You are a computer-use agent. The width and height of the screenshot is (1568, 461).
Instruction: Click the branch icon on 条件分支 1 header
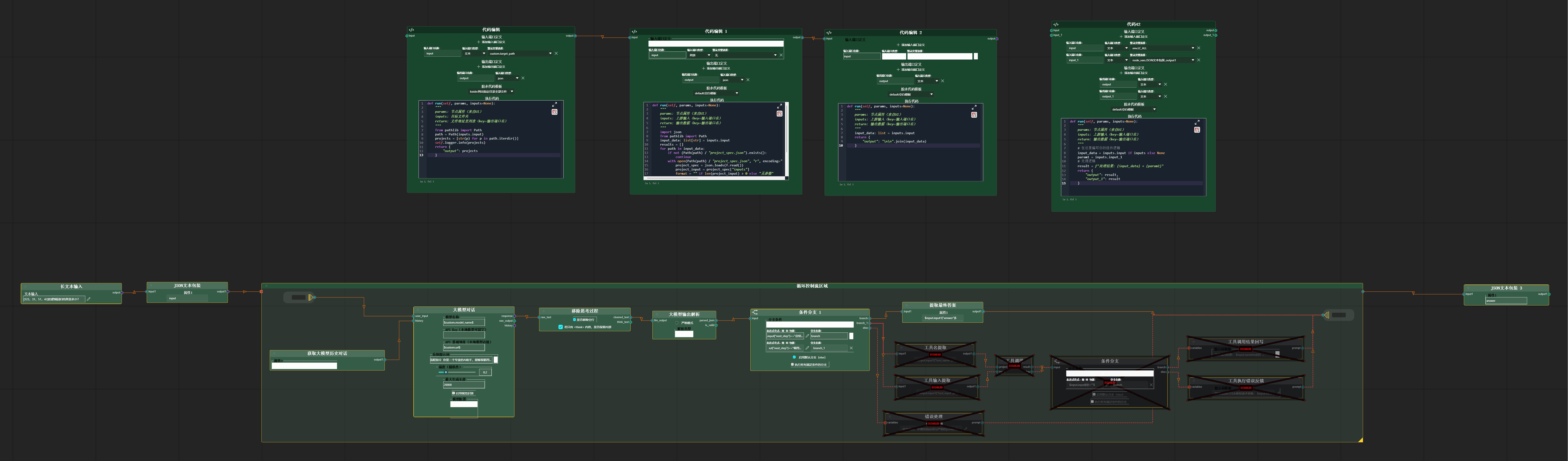coord(755,312)
